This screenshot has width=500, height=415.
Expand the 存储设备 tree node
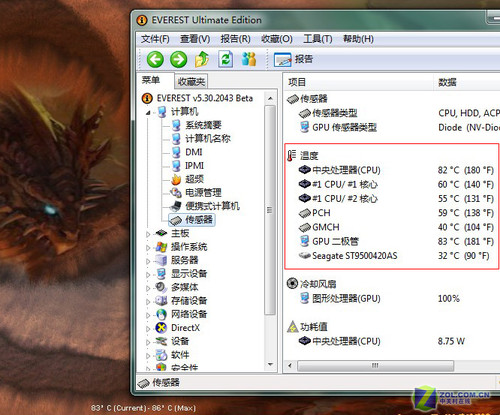(x=148, y=302)
